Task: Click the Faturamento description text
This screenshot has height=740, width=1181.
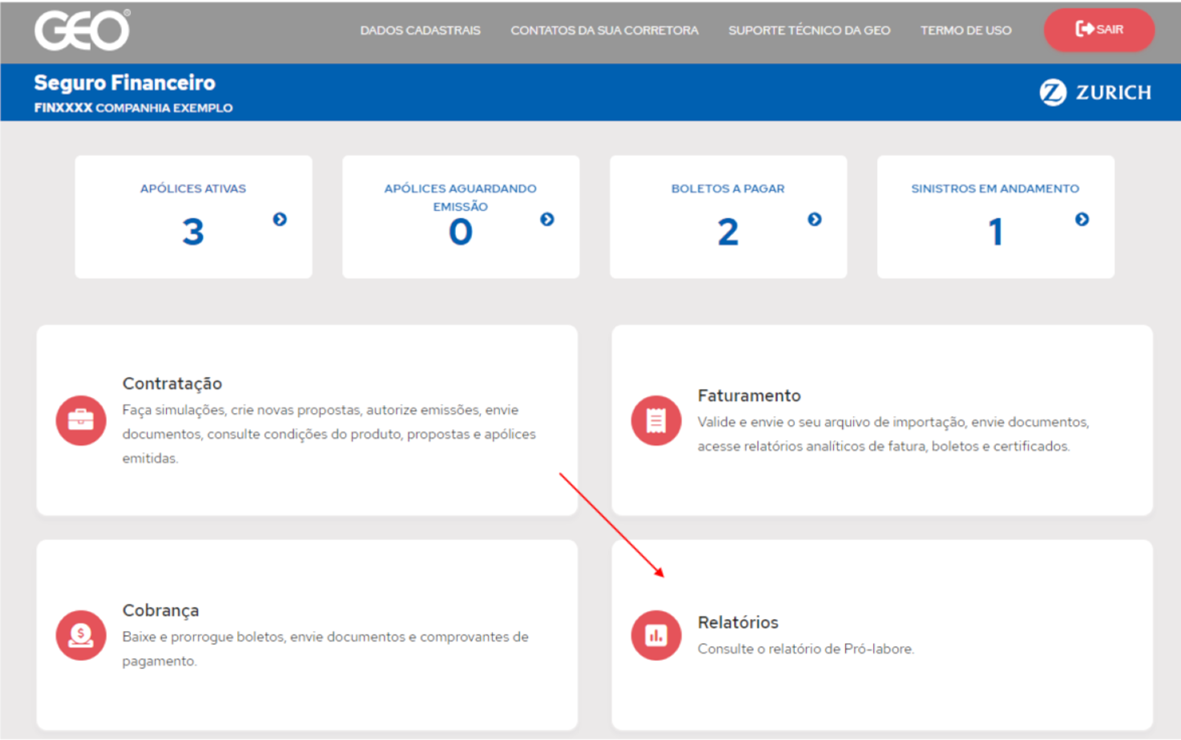Action: click(x=893, y=434)
